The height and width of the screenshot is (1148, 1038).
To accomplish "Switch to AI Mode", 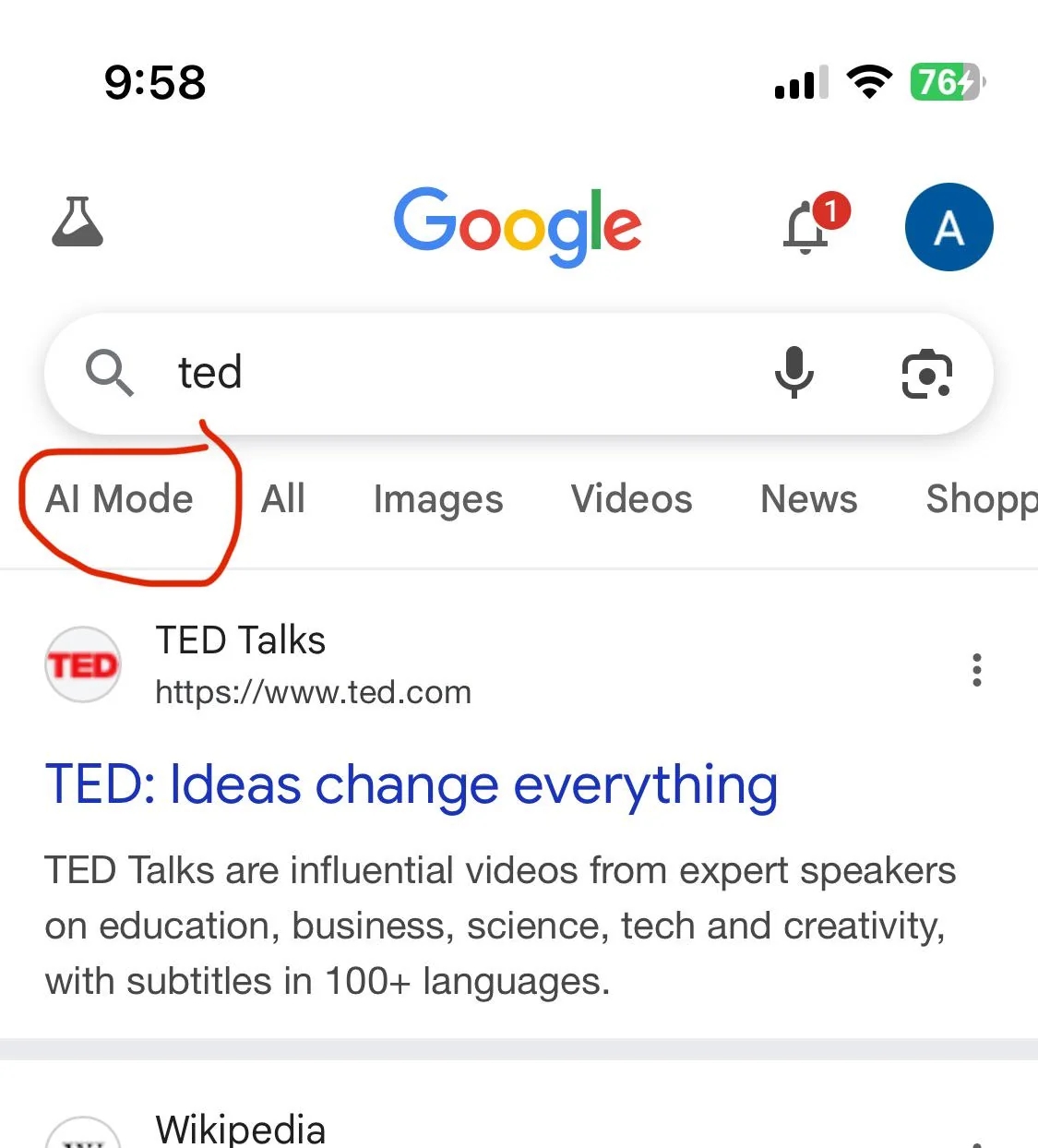I will 118,498.
